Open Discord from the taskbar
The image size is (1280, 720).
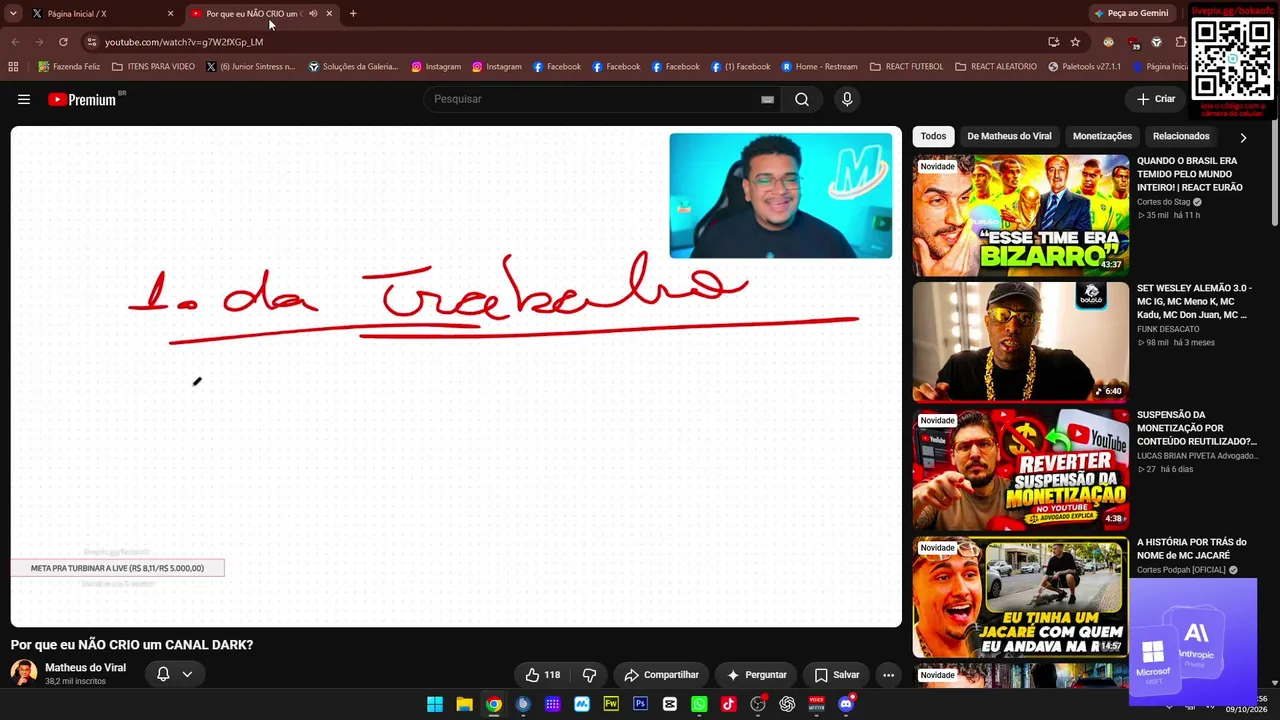click(x=846, y=704)
